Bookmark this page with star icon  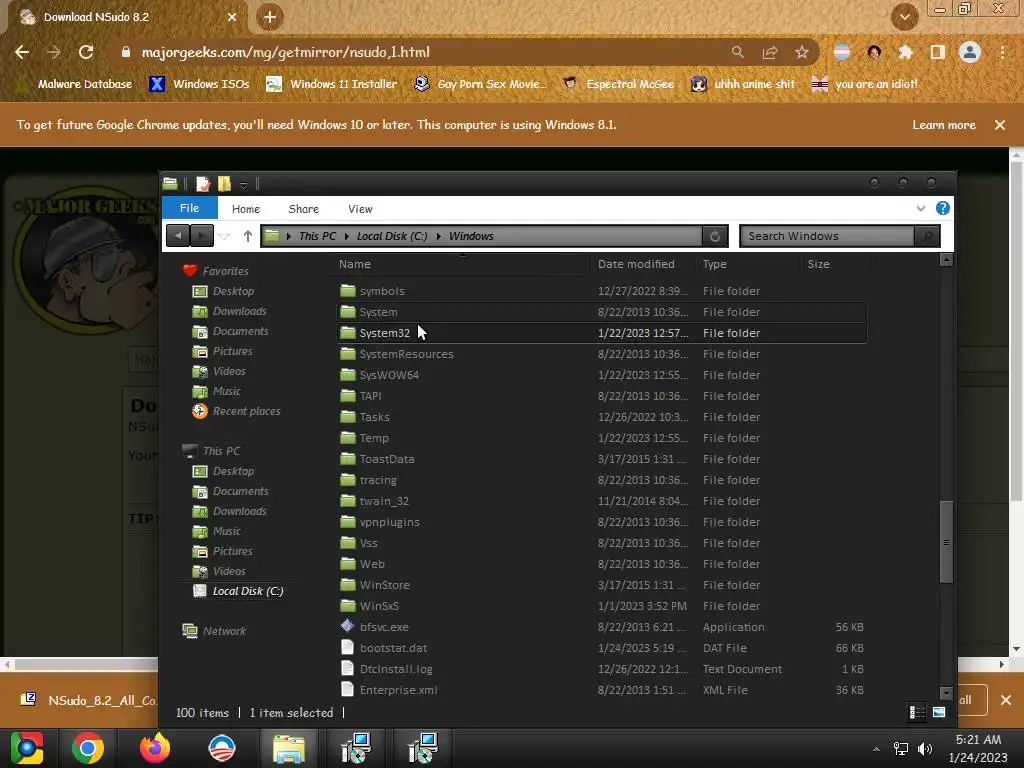(802, 52)
